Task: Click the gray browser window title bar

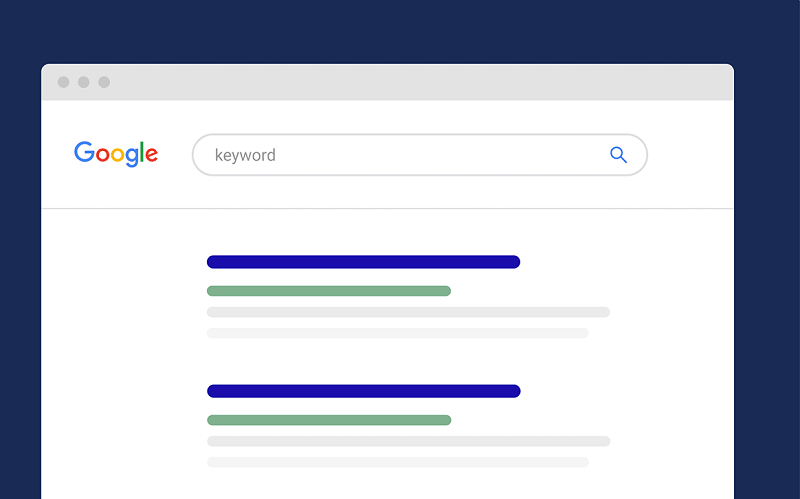Action: 388,82
